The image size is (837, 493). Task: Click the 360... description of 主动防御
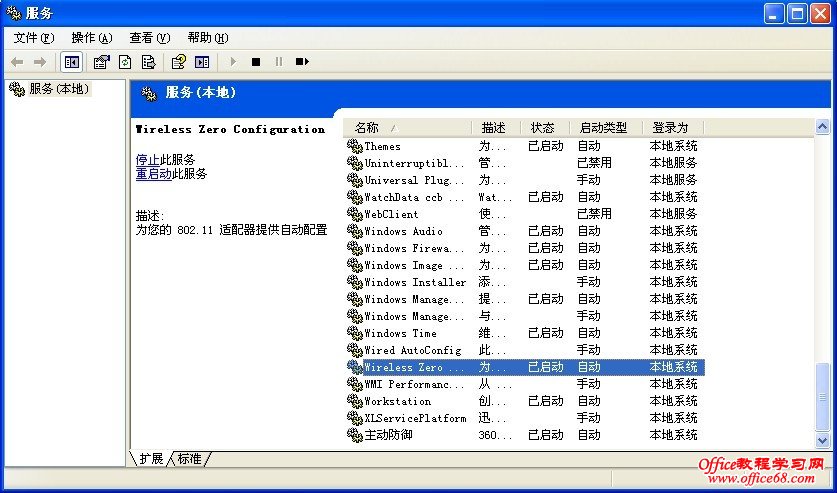coord(495,435)
